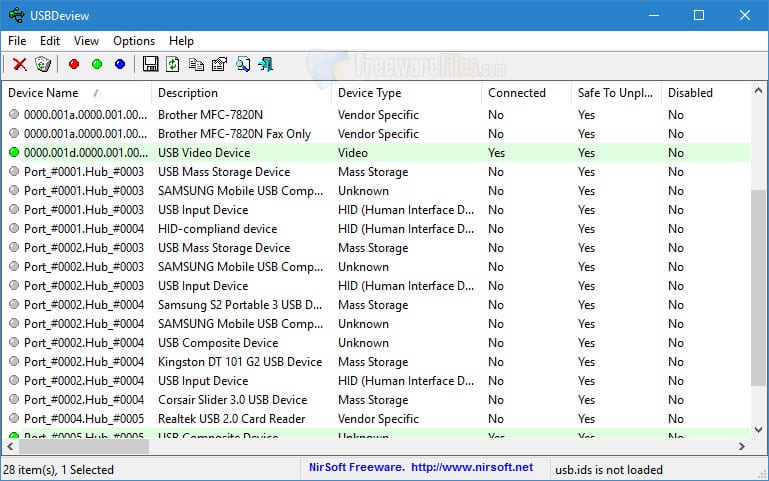Sort by Safe To Unplug column header
This screenshot has height=481, width=769.
[616, 93]
